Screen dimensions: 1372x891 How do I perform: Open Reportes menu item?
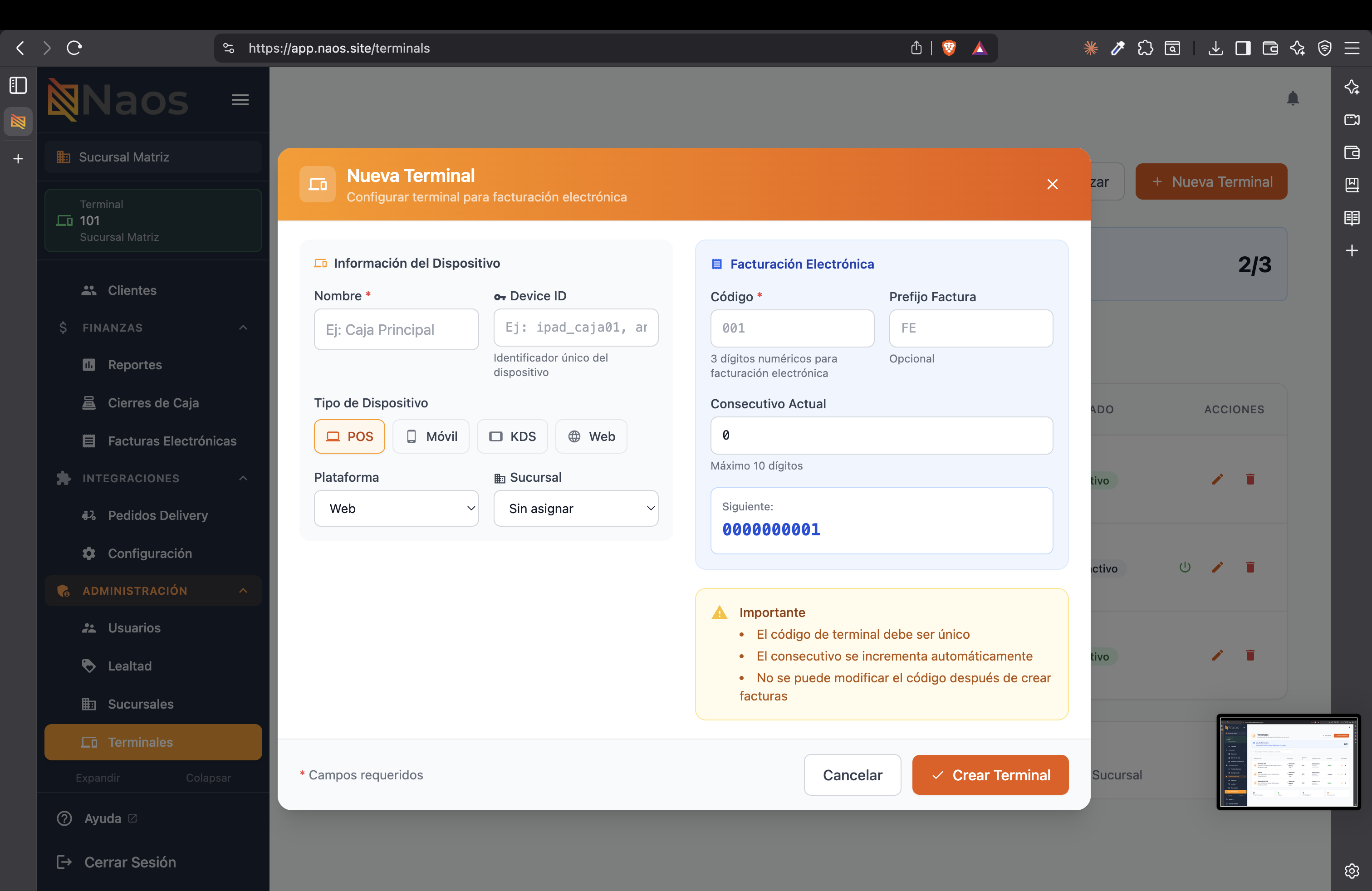tap(153, 364)
